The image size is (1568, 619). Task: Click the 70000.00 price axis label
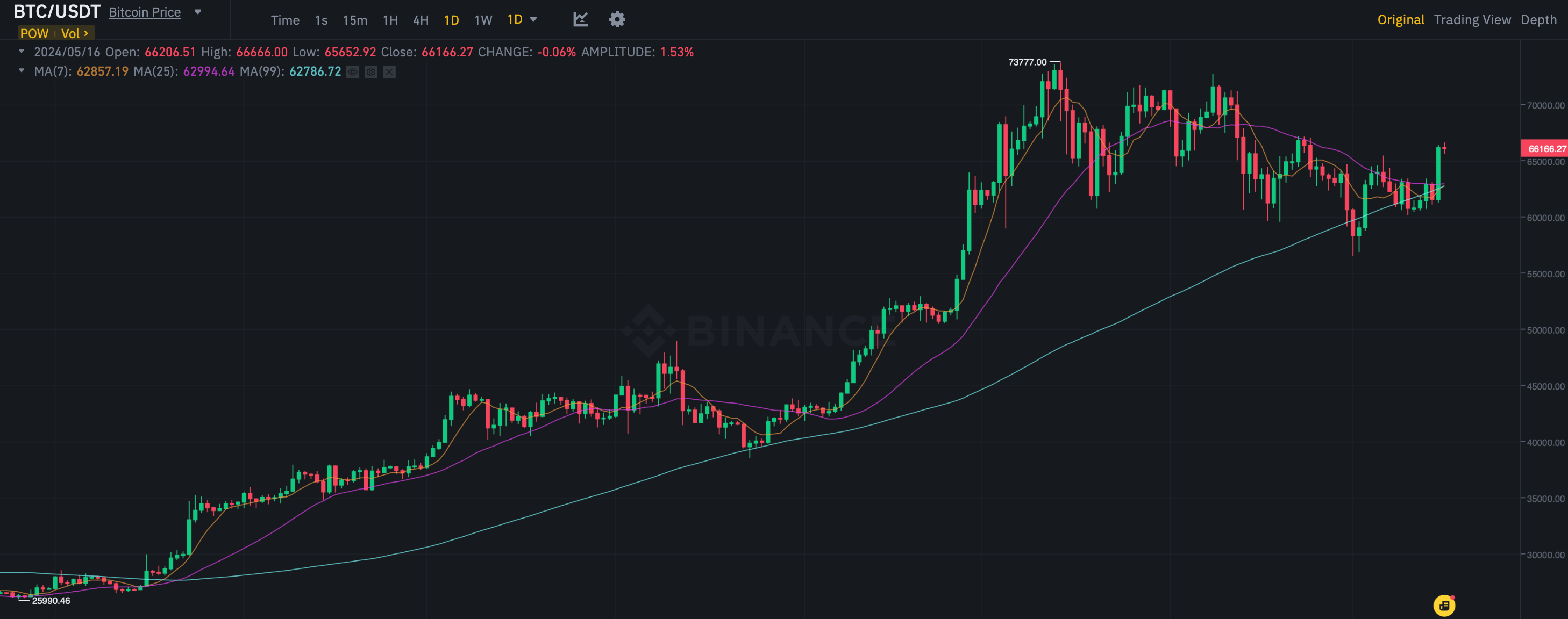point(1546,105)
